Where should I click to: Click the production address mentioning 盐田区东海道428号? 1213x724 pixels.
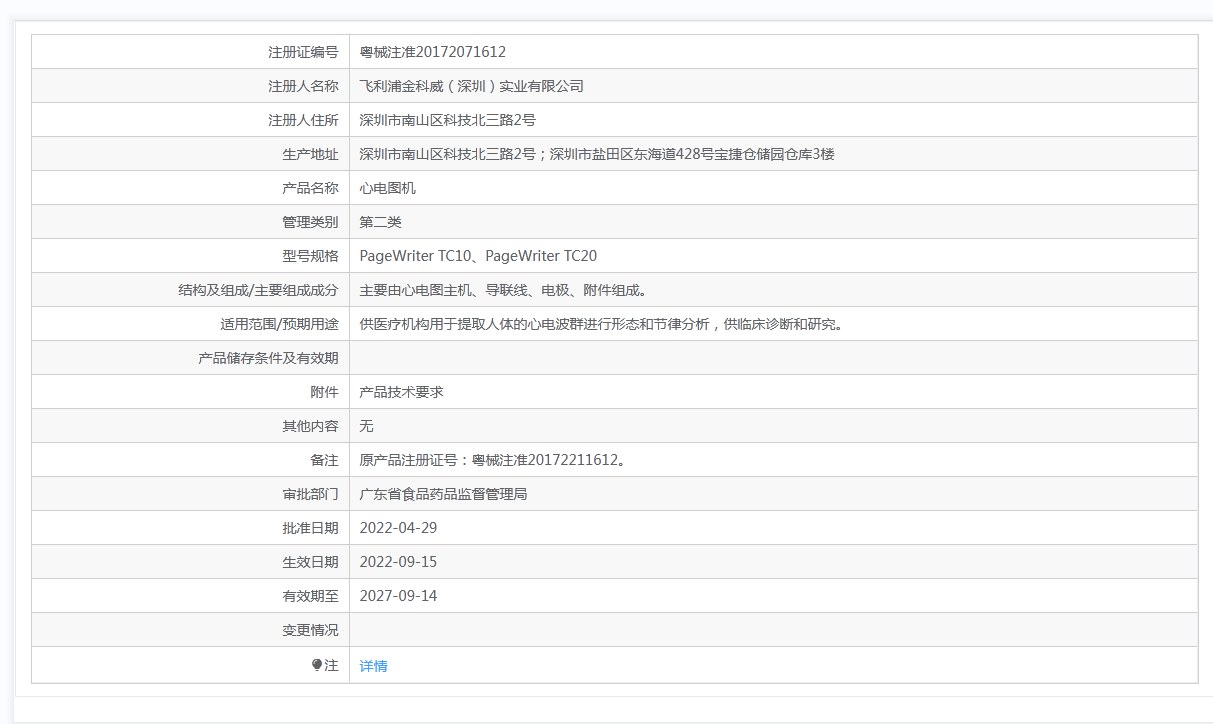[596, 154]
